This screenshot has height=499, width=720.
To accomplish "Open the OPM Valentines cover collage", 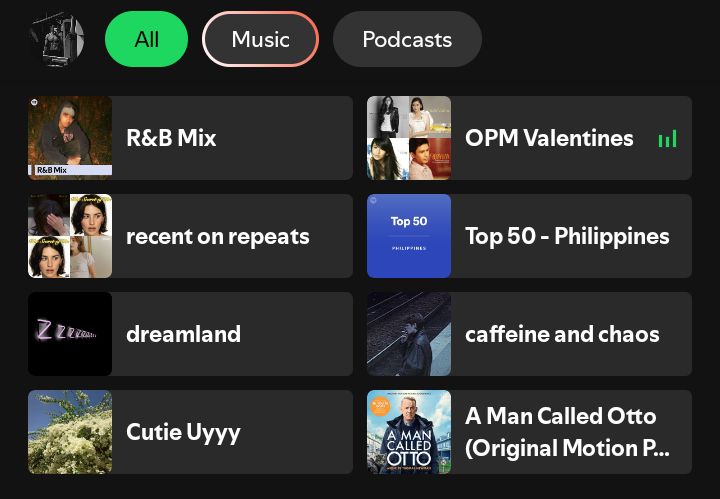I will tap(409, 138).
